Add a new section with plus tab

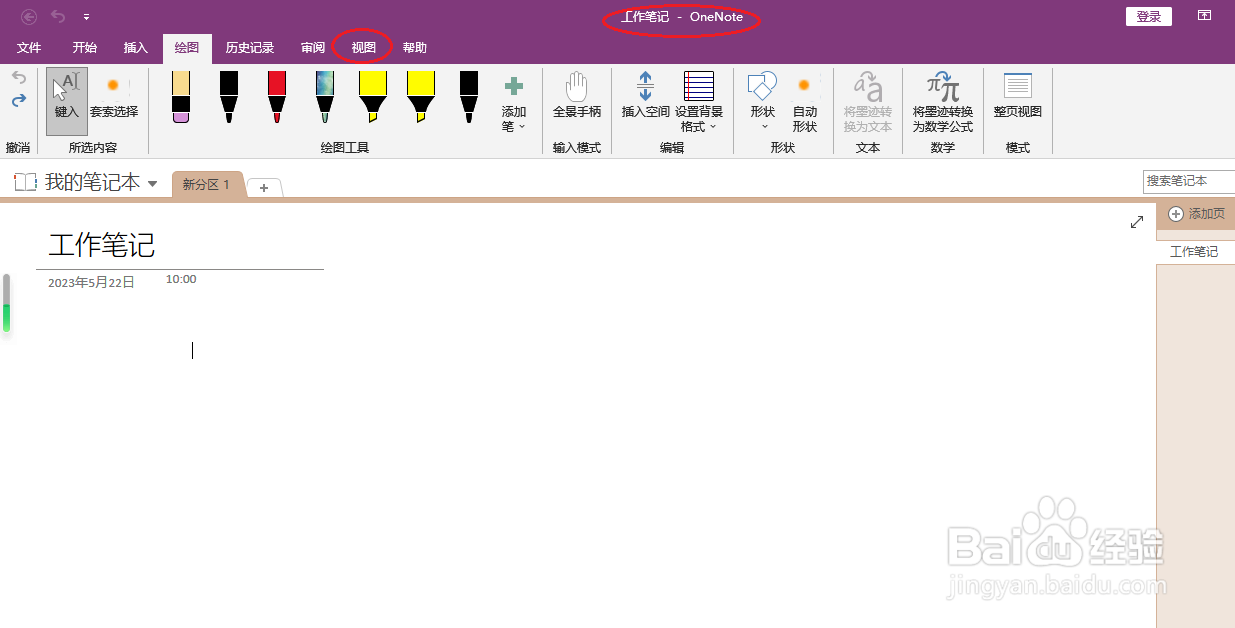click(x=264, y=188)
